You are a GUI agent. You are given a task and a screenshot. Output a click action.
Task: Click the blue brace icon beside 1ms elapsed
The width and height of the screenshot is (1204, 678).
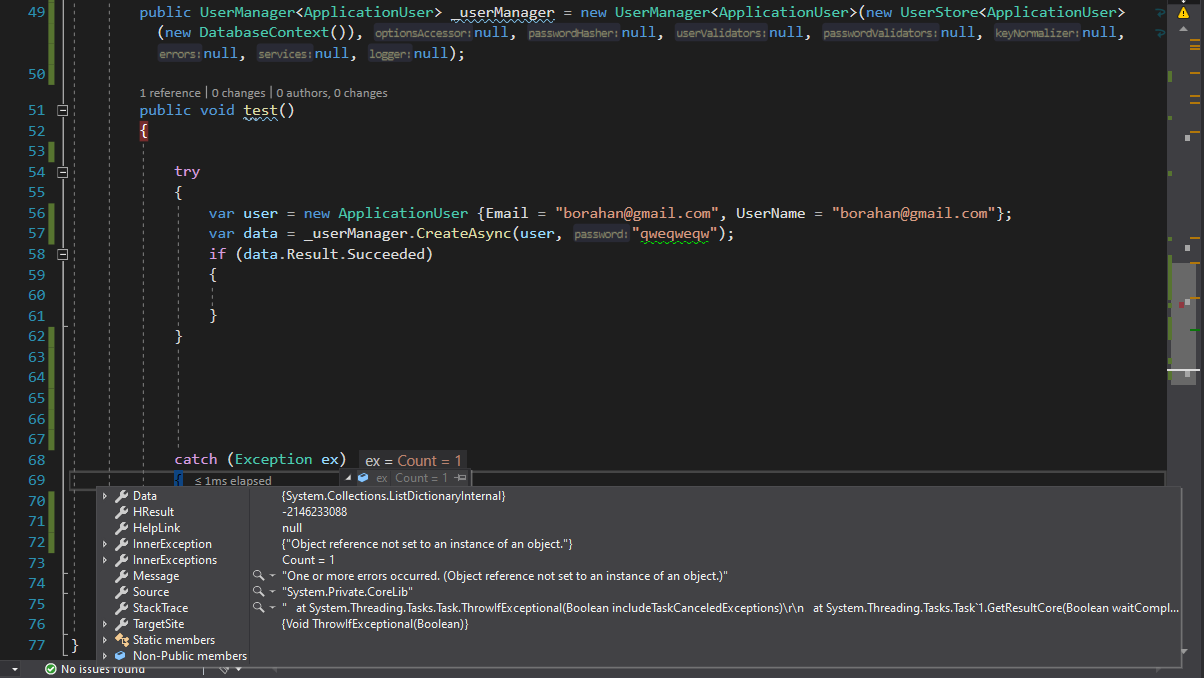pyautogui.click(x=178, y=480)
